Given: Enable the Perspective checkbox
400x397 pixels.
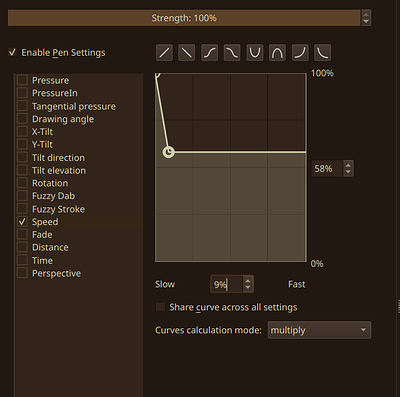Looking at the screenshot, I should [22, 273].
